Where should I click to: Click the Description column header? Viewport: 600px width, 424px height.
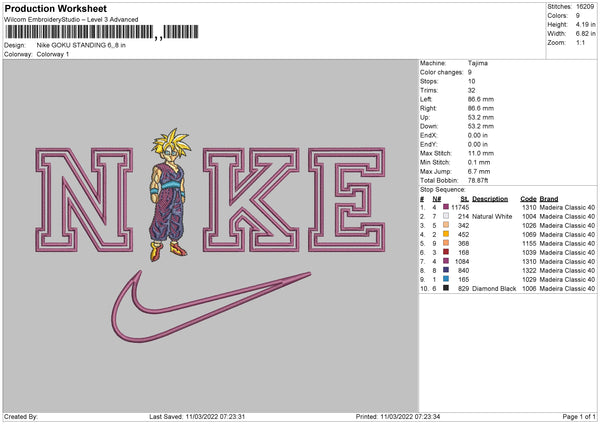[490, 199]
